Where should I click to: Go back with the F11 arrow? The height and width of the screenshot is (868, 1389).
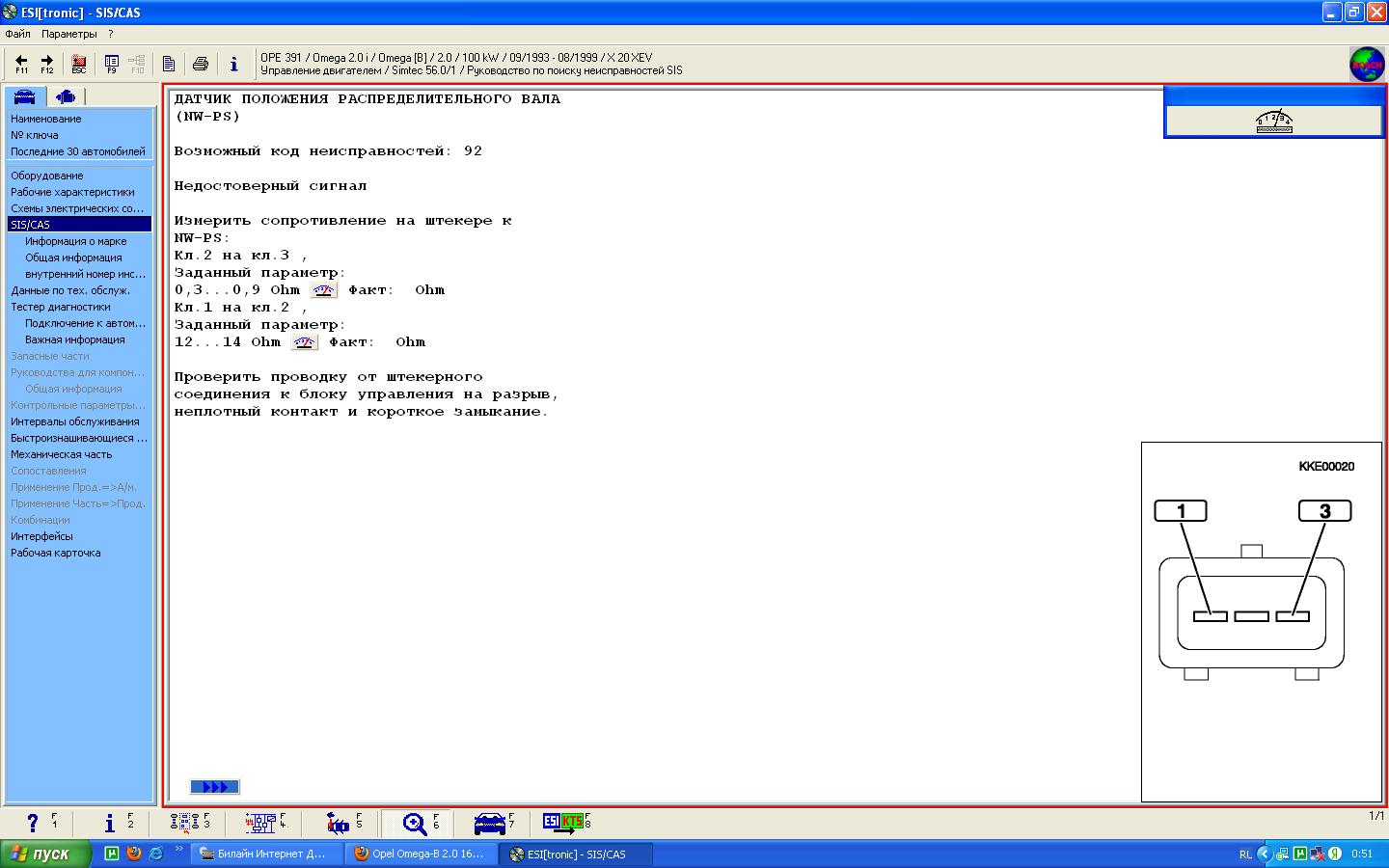click(21, 64)
